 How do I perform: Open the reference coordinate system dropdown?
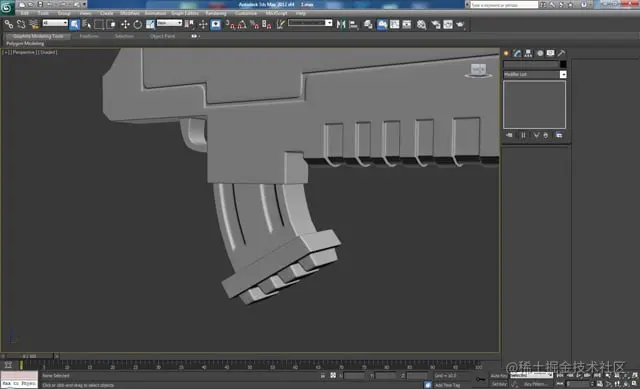(x=169, y=23)
